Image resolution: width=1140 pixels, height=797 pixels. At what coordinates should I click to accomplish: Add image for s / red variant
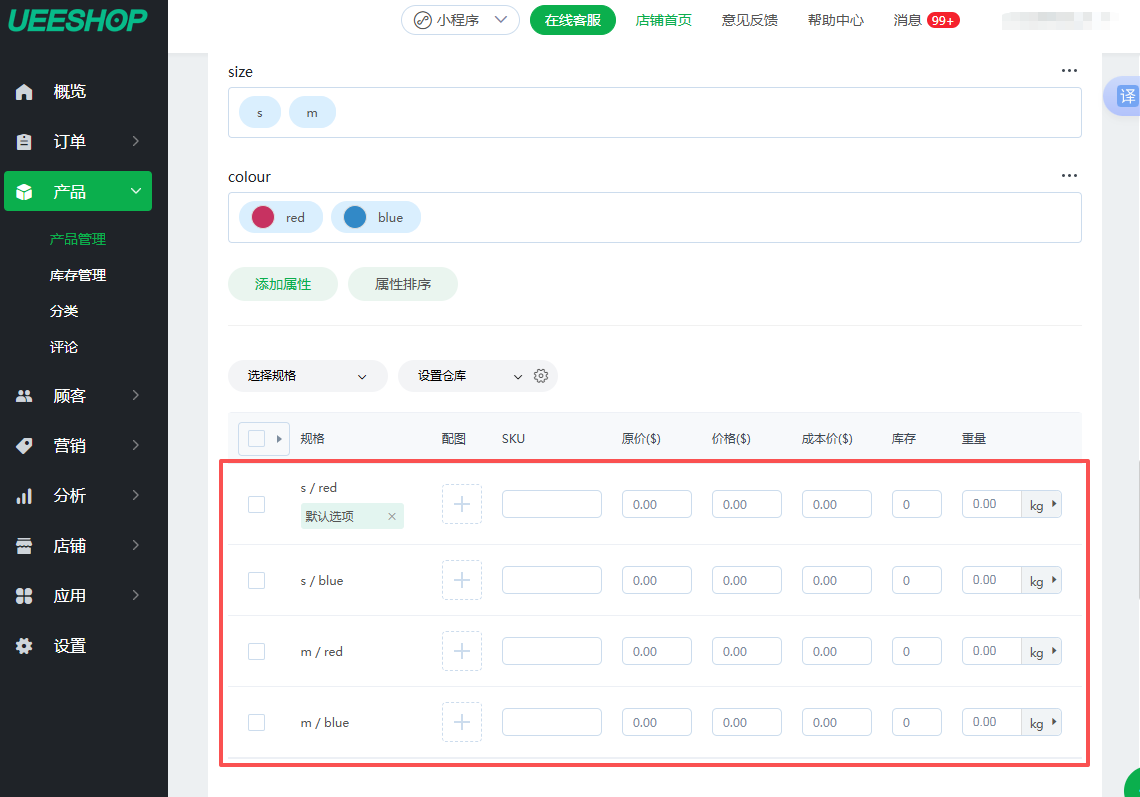click(x=461, y=504)
